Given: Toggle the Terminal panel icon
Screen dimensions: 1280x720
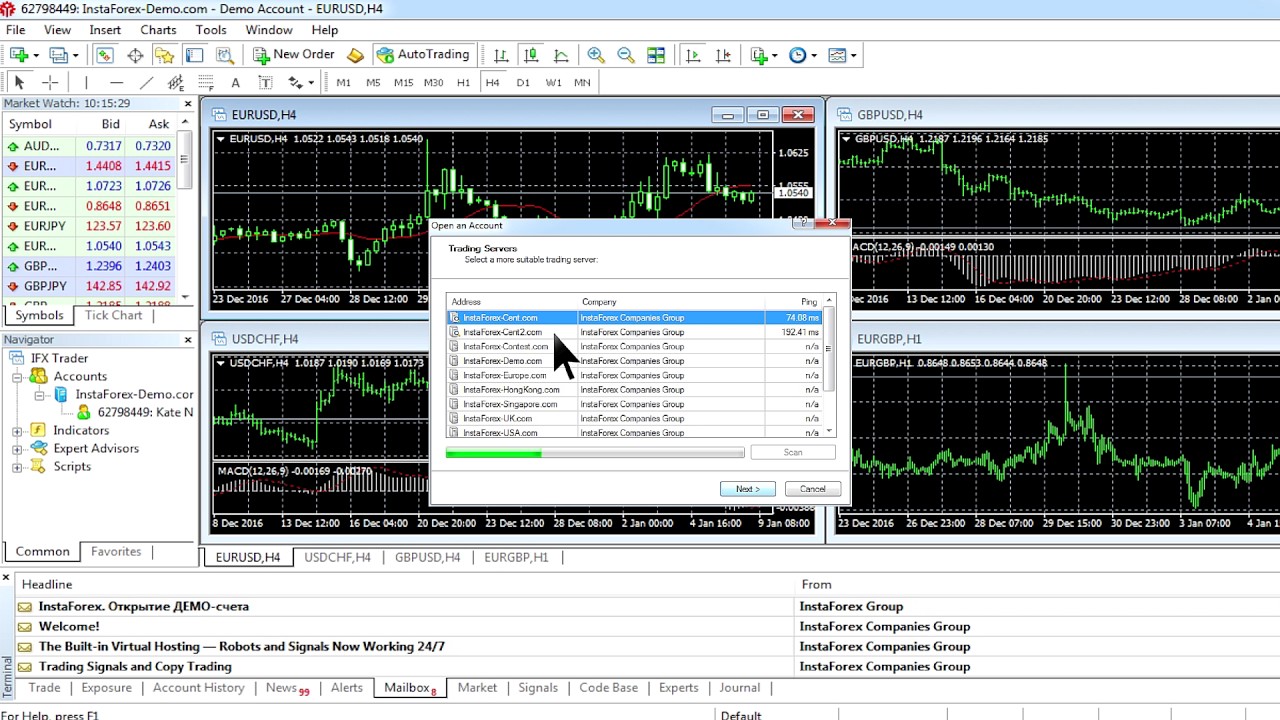Looking at the screenshot, I should [x=194, y=55].
